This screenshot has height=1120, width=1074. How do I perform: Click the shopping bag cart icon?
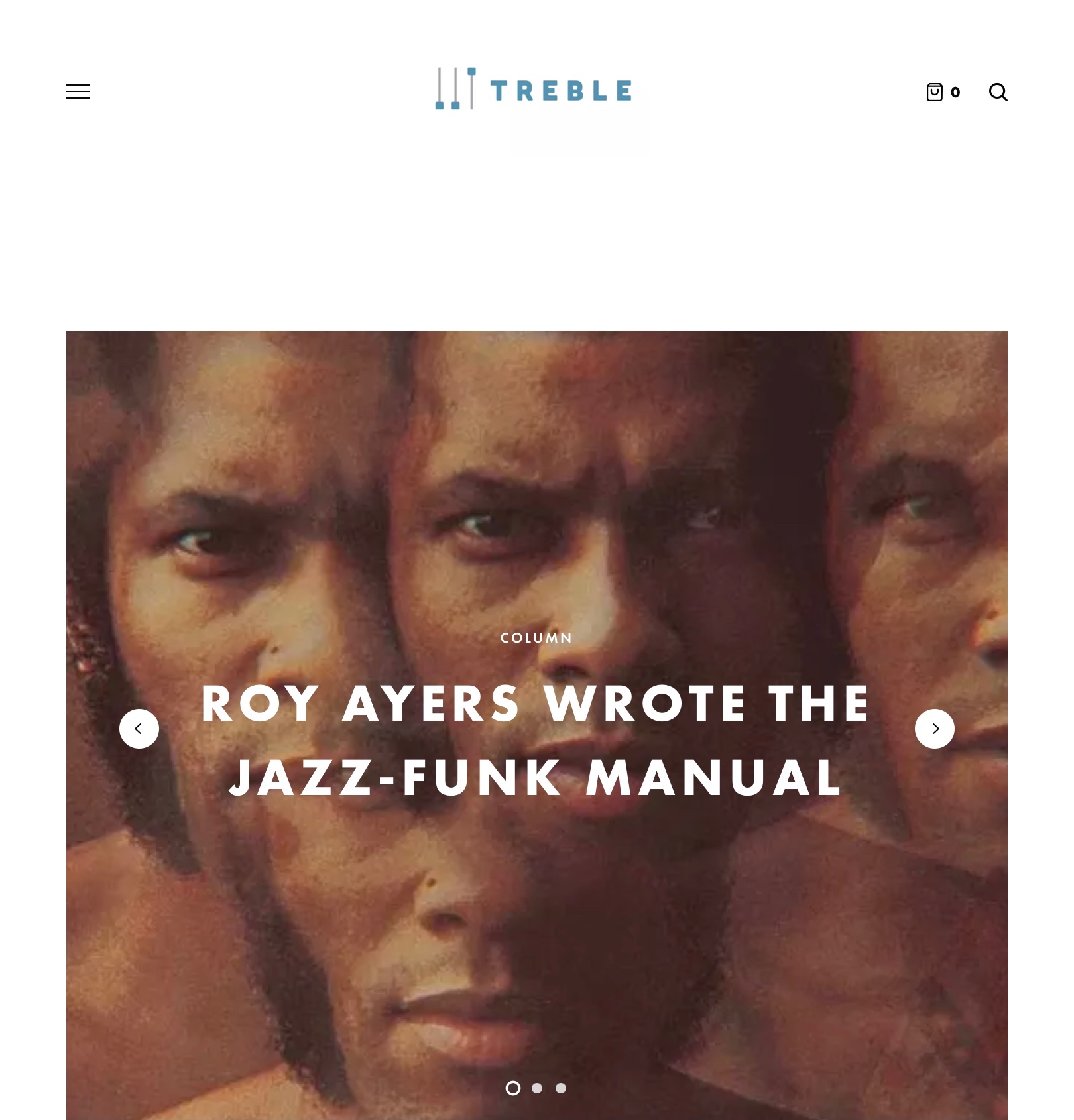934,92
